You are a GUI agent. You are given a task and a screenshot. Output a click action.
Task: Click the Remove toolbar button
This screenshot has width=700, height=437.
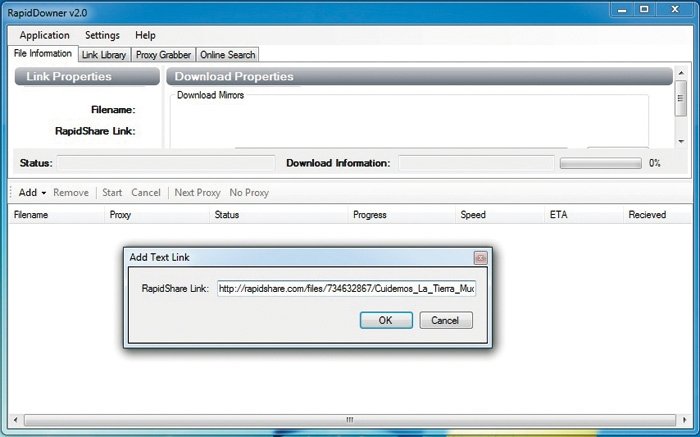[71, 193]
